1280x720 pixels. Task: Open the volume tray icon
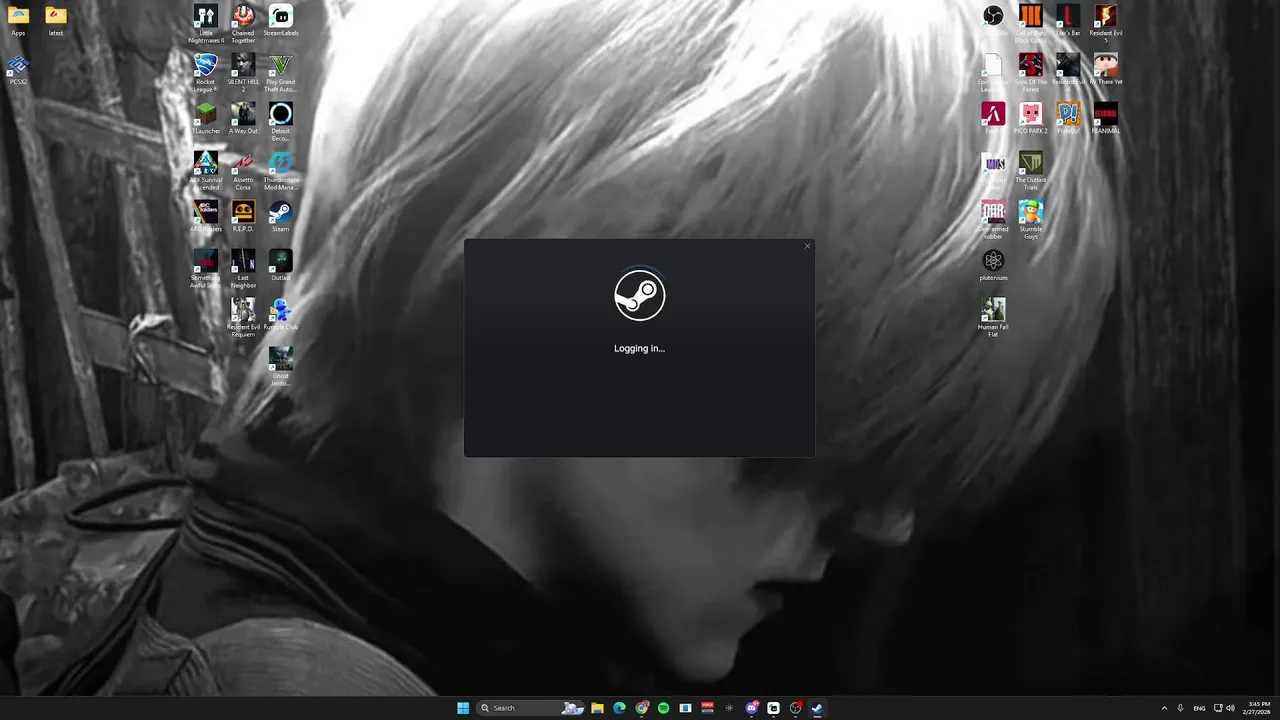pos(1230,708)
